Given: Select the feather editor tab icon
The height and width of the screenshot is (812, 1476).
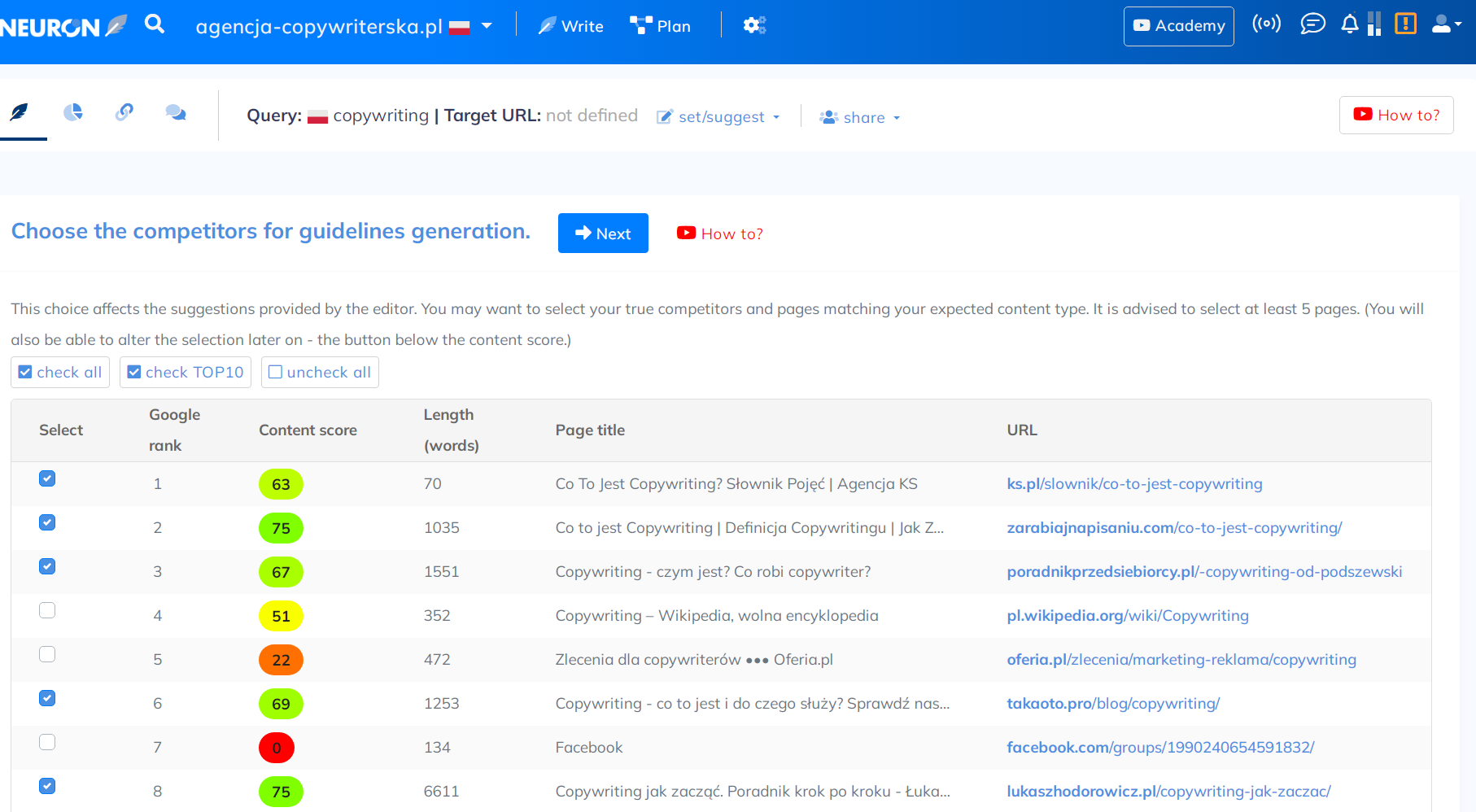Looking at the screenshot, I should pyautogui.click(x=20, y=112).
